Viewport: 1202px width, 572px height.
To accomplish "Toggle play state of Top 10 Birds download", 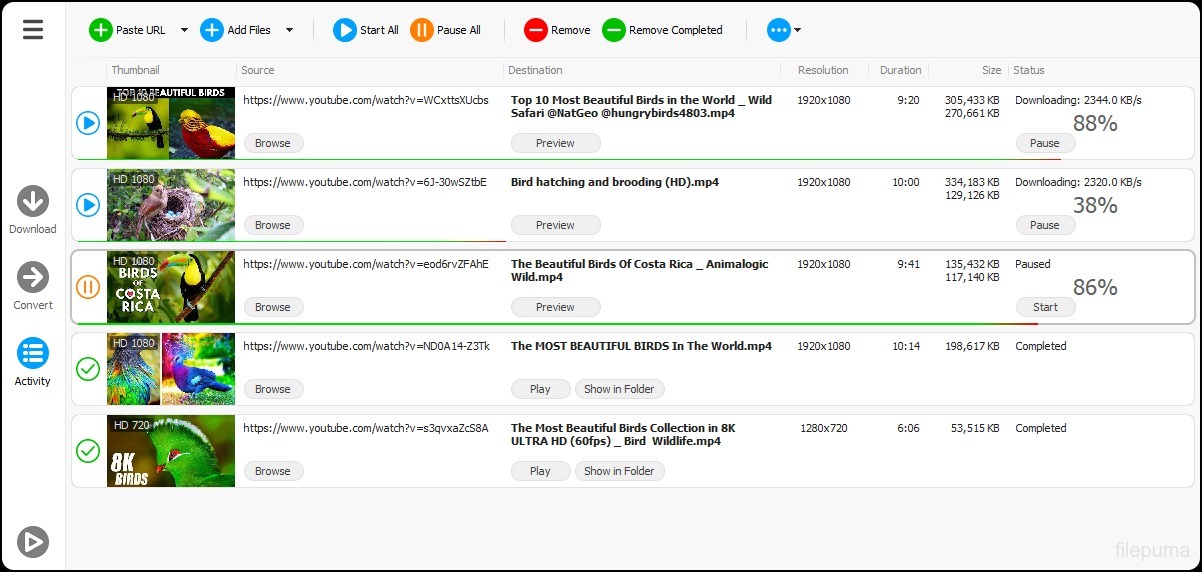I will coord(88,123).
